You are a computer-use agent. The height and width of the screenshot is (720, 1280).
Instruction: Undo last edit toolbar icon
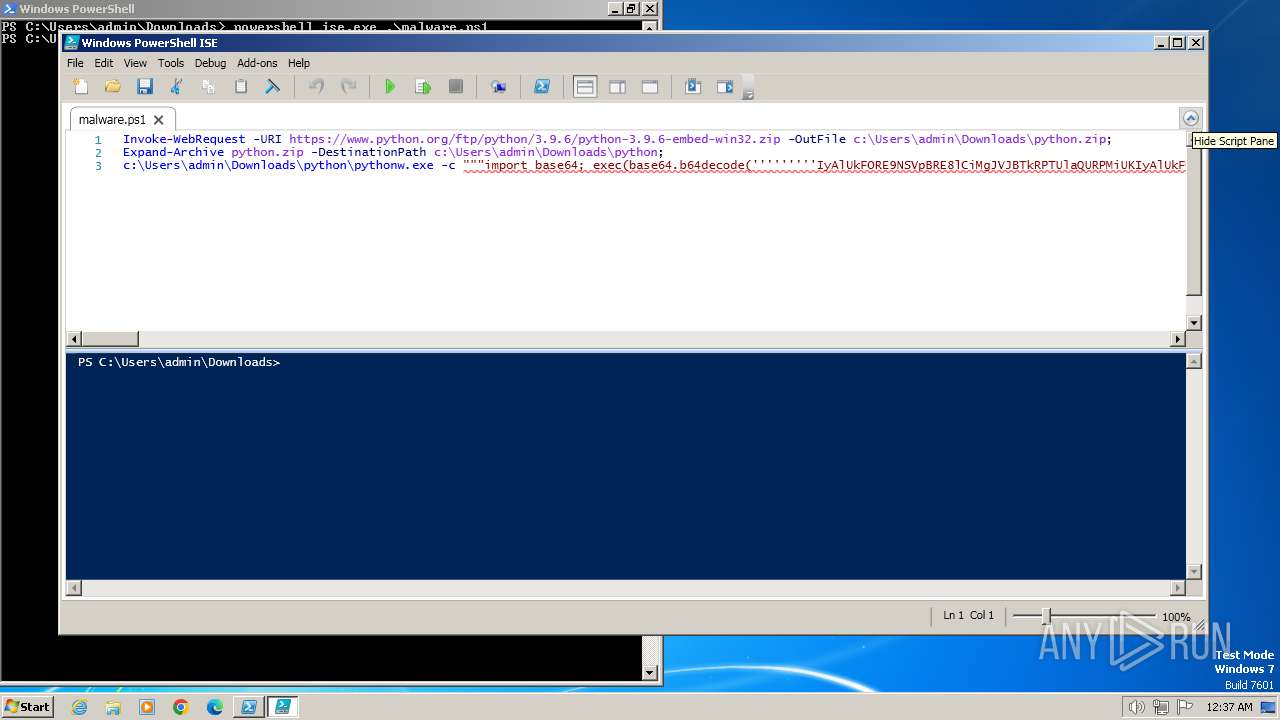click(316, 87)
